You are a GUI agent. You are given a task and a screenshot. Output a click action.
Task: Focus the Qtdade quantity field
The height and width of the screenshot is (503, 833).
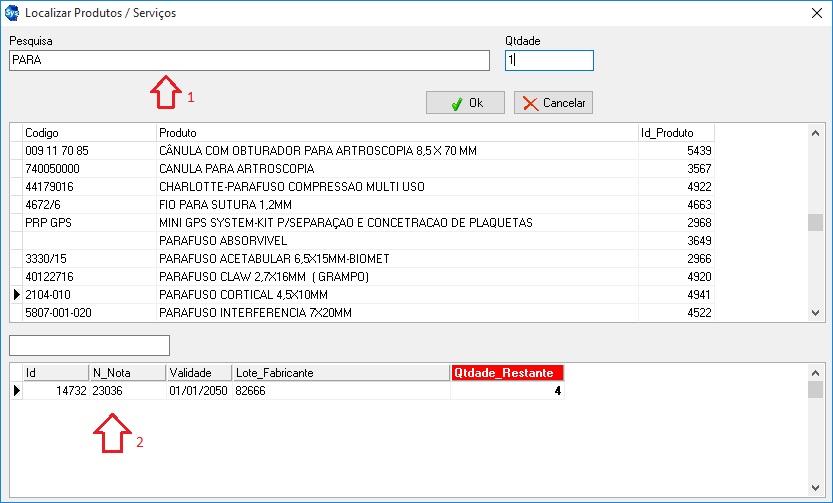549,61
